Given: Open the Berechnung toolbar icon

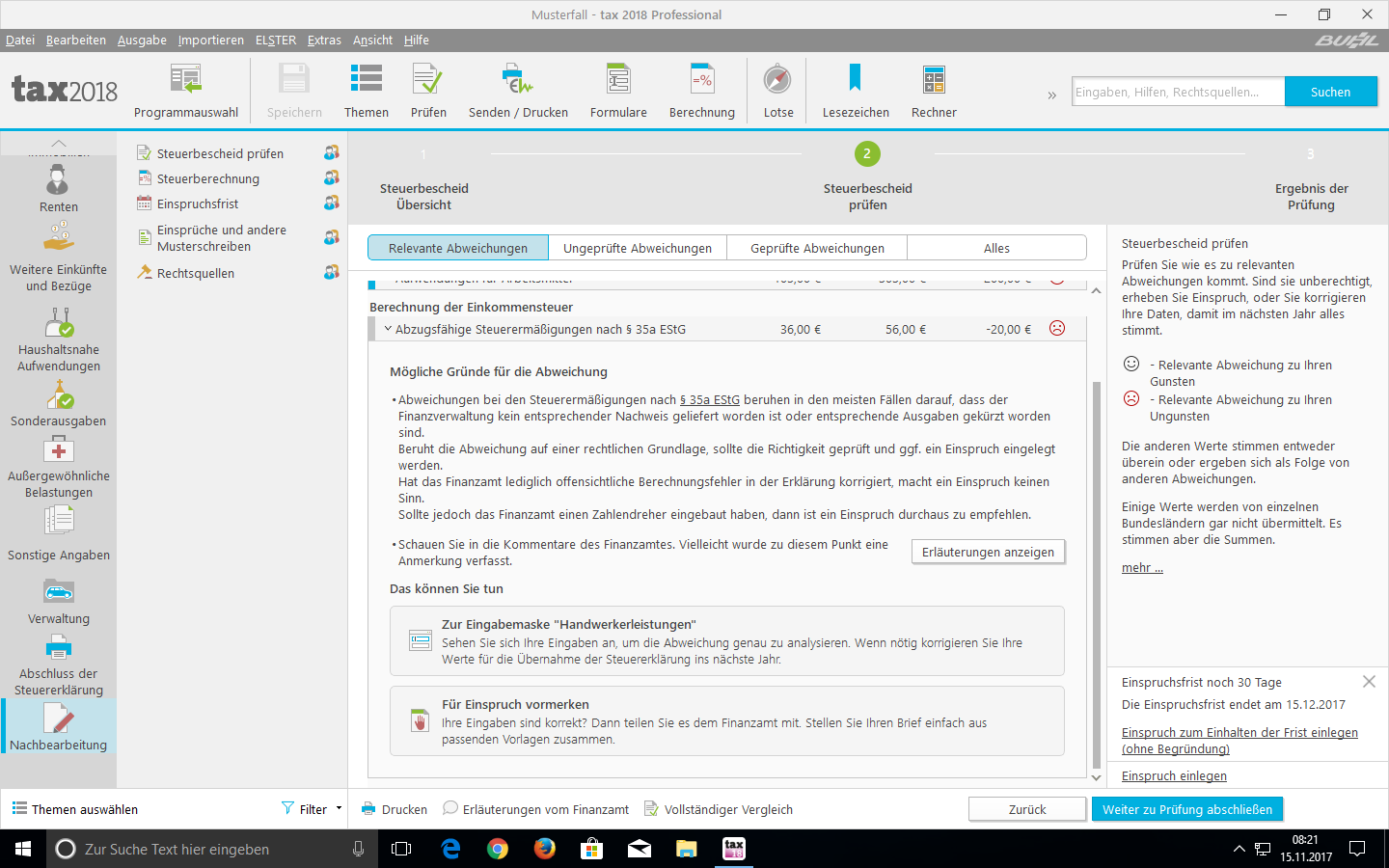Looking at the screenshot, I should 702,79.
